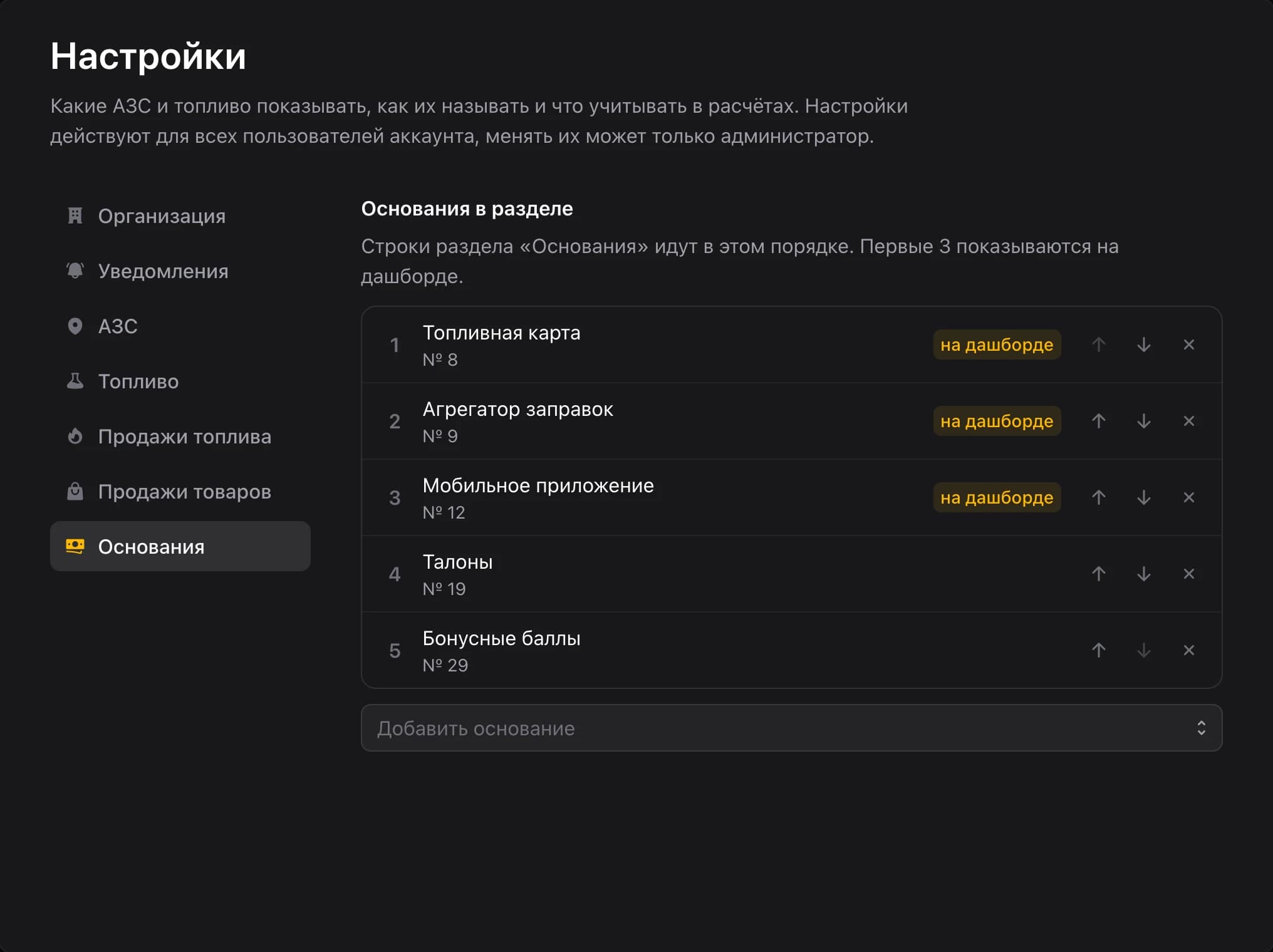Viewport: 1273px width, 952px height.
Task: Move «Мобильное приложение» up one row
Action: [1098, 497]
